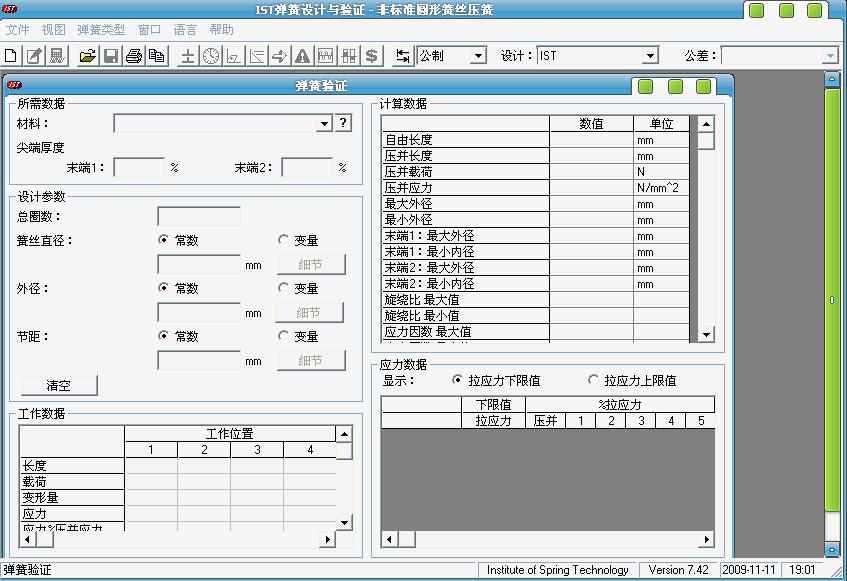This screenshot has width=847, height=581.
Task: Click down arrow of 计算数据 table scrollbar
Action: click(x=707, y=335)
